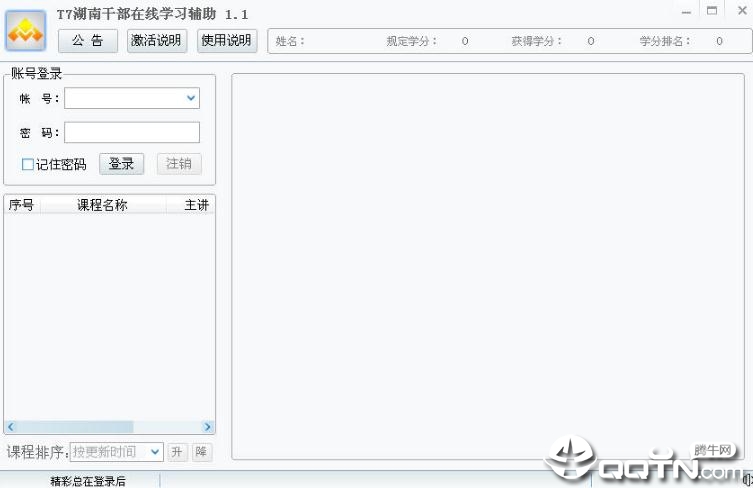Click the 降 descending sort button
Viewport: 753px width, 488px height.
[202, 452]
